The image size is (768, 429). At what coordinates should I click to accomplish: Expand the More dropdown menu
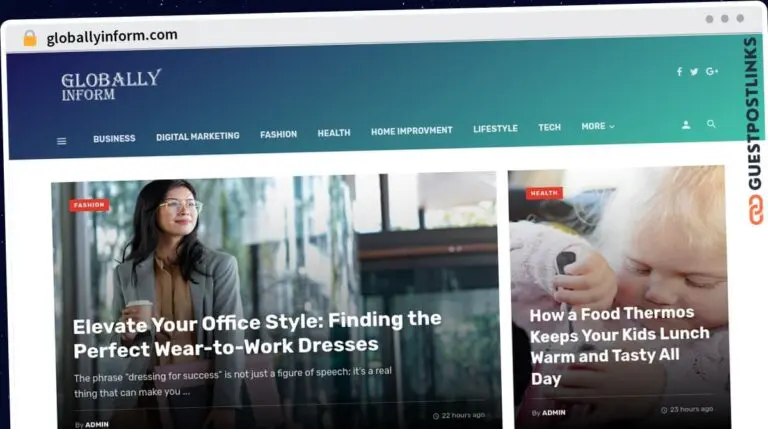(x=598, y=126)
